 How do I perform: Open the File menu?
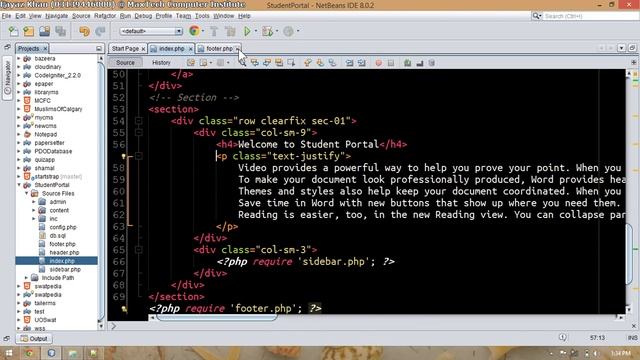(x=6, y=16)
